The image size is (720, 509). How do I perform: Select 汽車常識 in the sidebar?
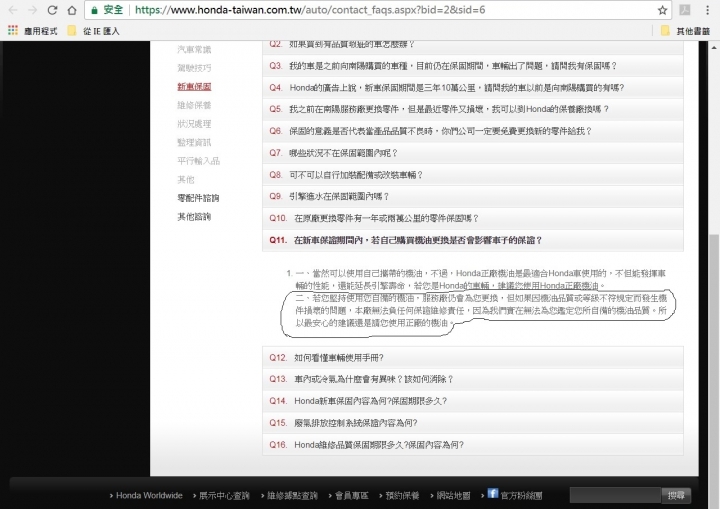[194, 49]
